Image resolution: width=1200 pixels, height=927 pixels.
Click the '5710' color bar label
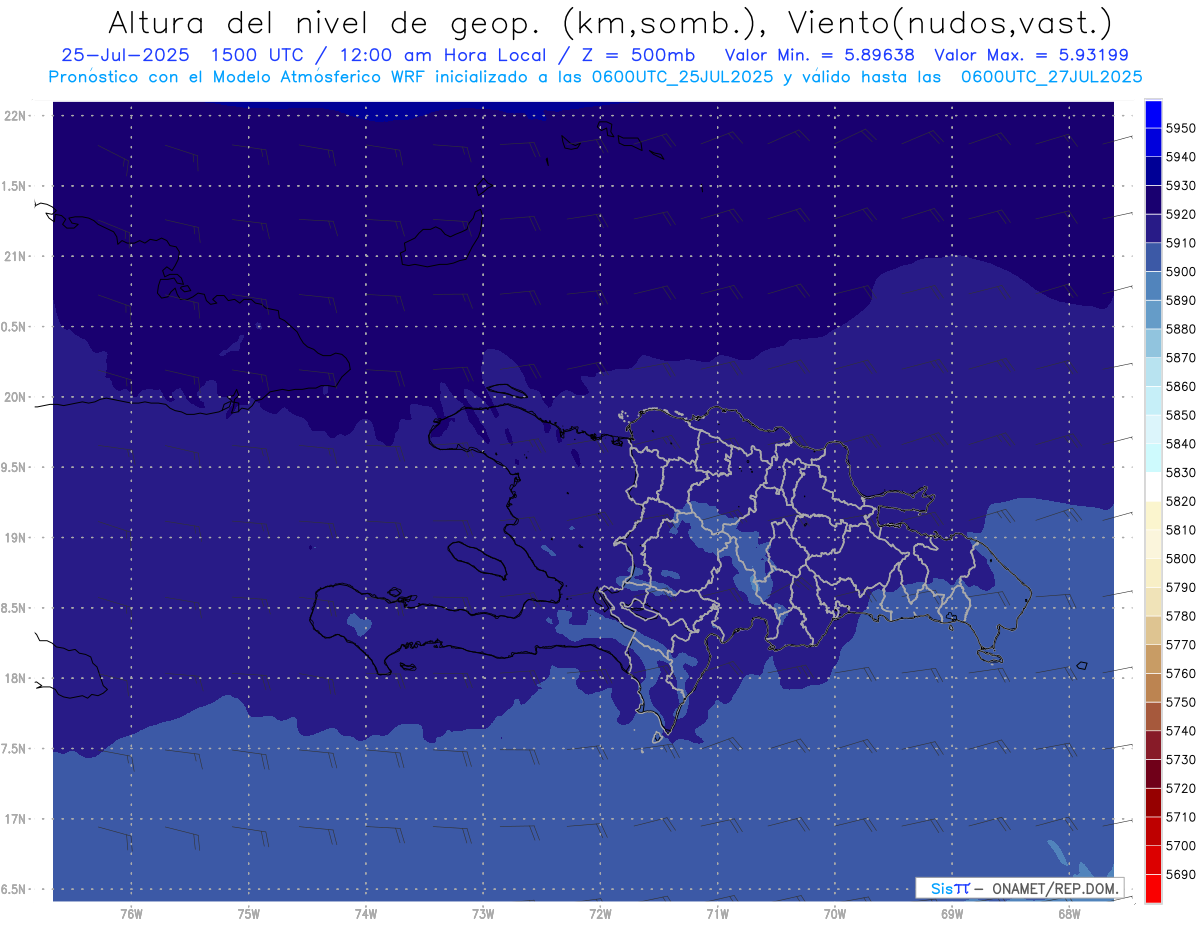click(x=1180, y=816)
